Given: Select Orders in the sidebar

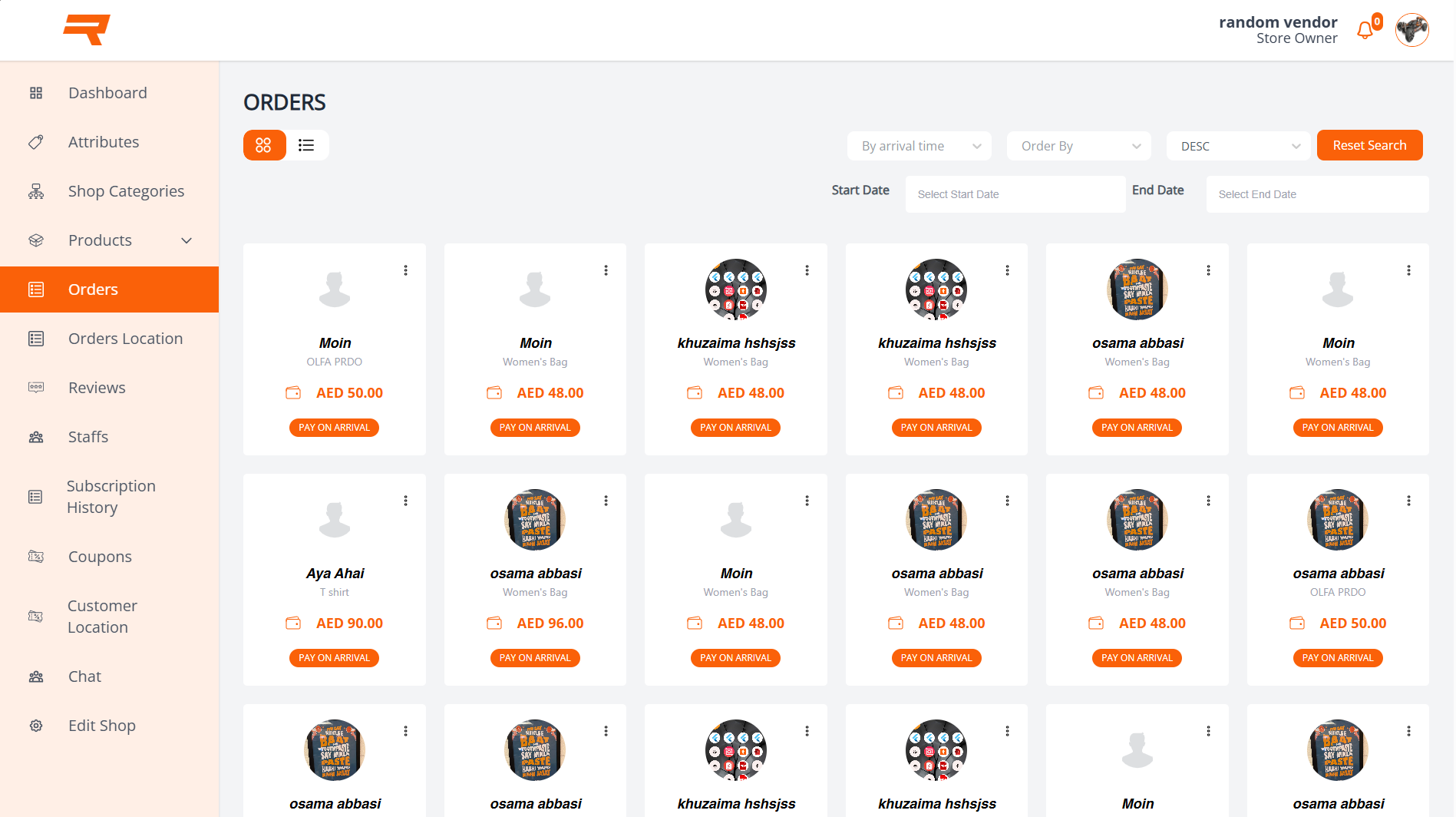Looking at the screenshot, I should coord(109,289).
